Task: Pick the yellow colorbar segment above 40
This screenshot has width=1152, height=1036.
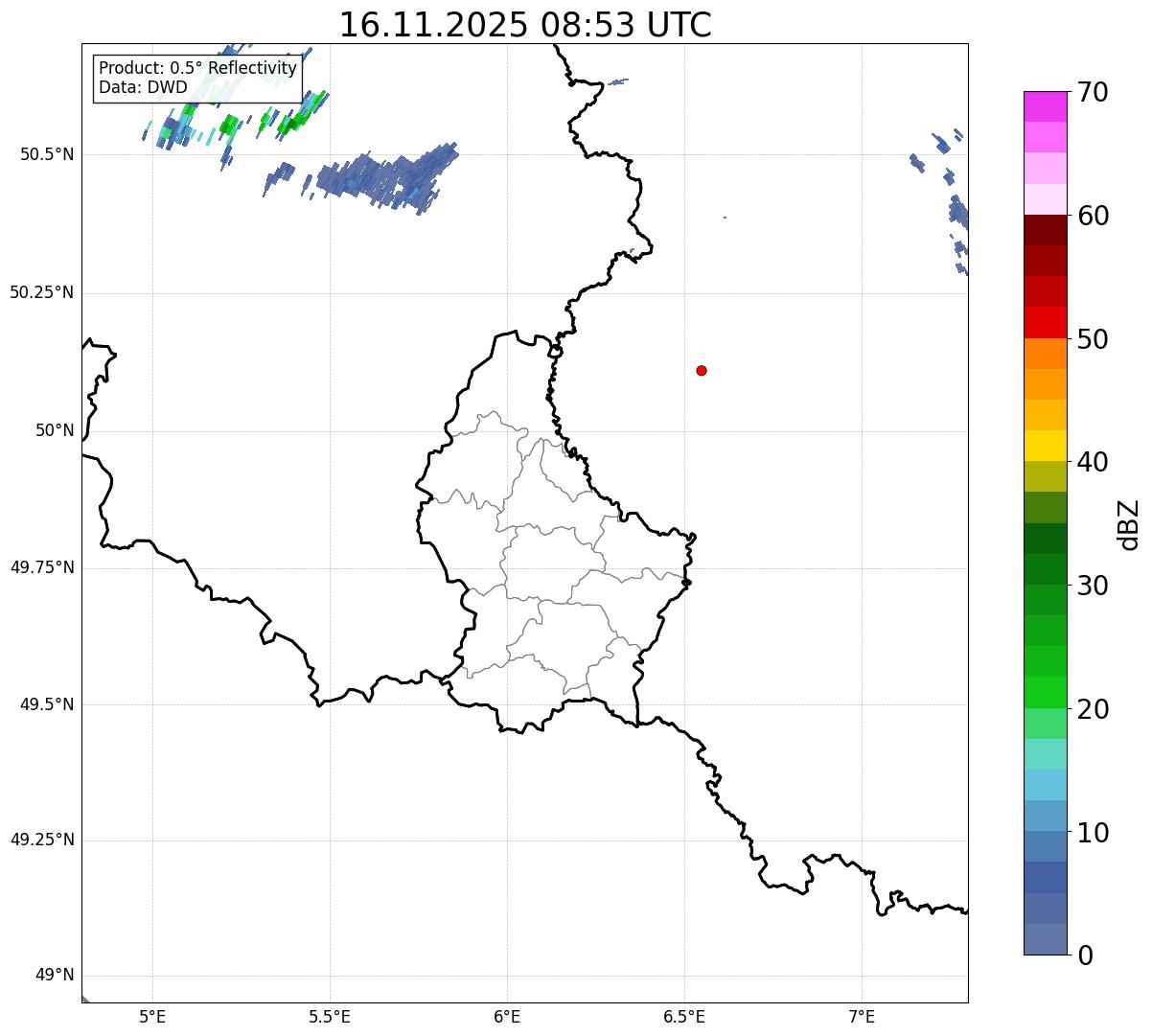Action: (x=1045, y=446)
